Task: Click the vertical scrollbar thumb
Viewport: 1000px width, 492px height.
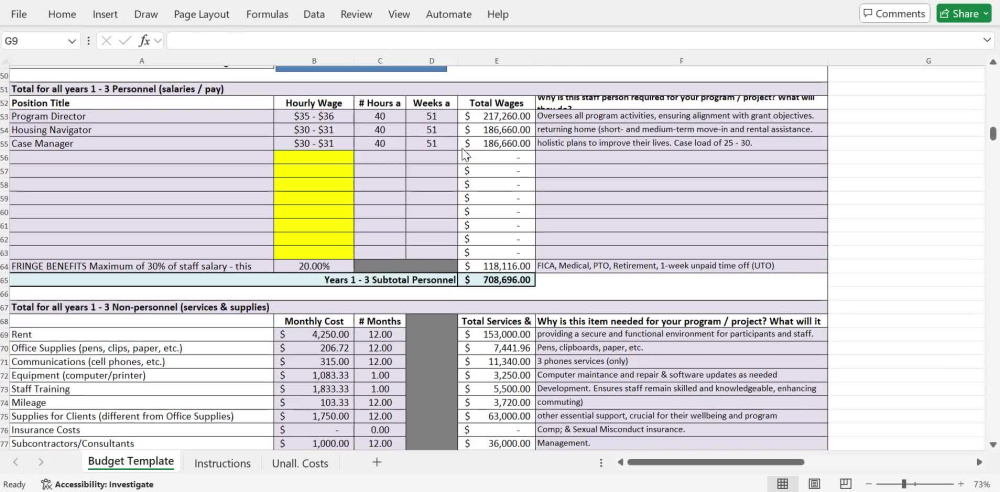Action: coord(993,133)
